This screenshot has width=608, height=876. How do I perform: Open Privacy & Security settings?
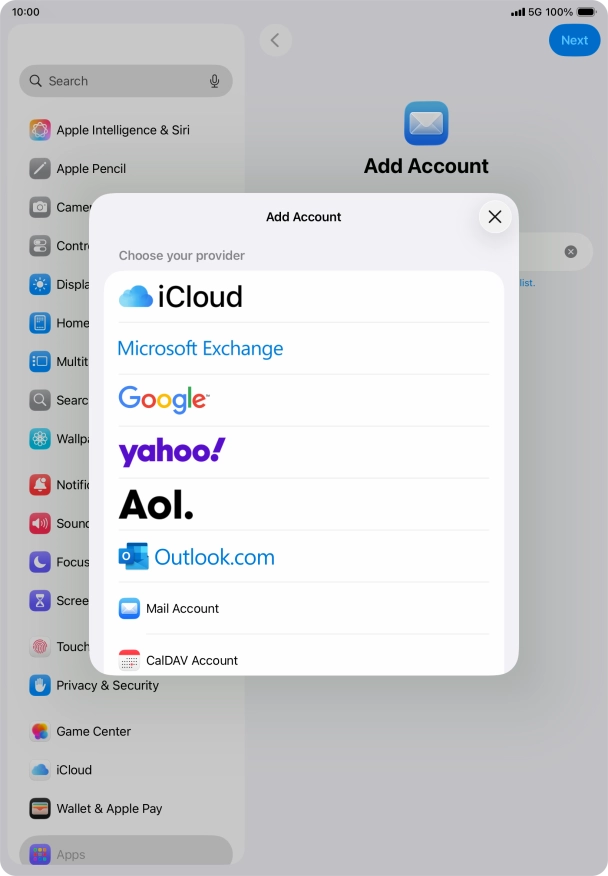(107, 686)
